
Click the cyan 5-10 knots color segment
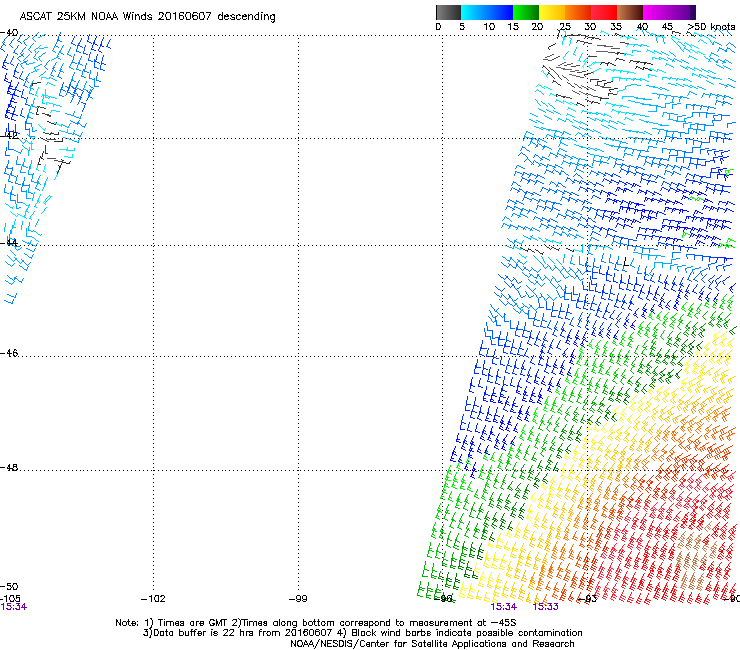474,12
